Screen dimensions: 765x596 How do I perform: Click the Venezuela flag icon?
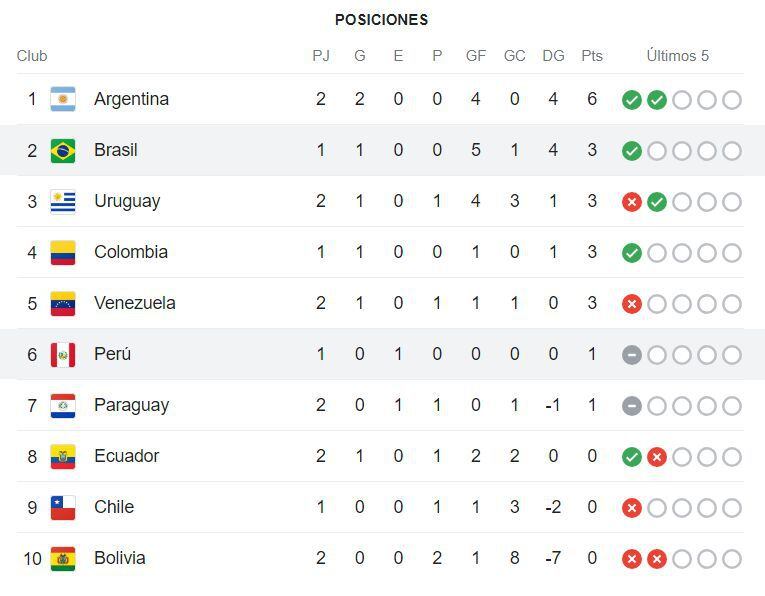[x=63, y=303]
